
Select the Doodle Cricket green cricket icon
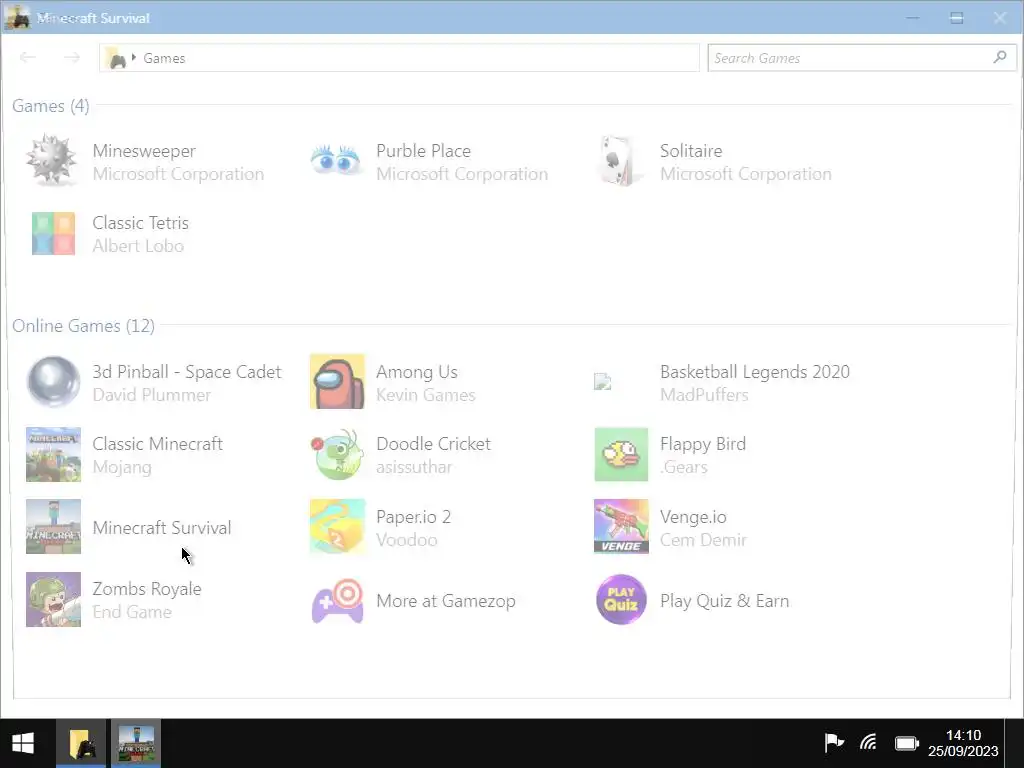click(x=337, y=455)
